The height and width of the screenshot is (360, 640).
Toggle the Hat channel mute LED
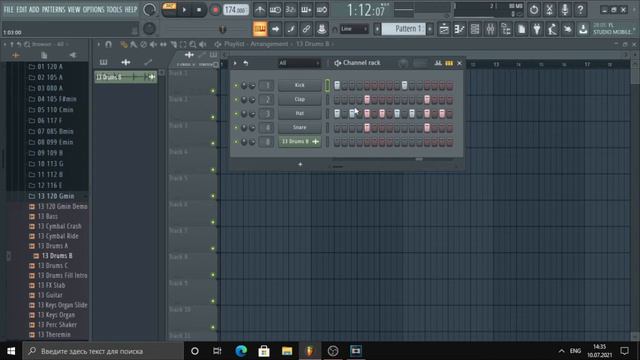coord(236,113)
